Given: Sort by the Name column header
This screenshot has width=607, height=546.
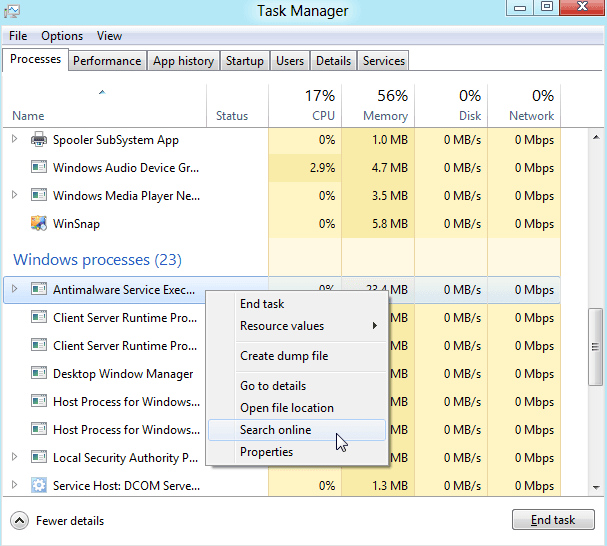Looking at the screenshot, I should pos(105,106).
